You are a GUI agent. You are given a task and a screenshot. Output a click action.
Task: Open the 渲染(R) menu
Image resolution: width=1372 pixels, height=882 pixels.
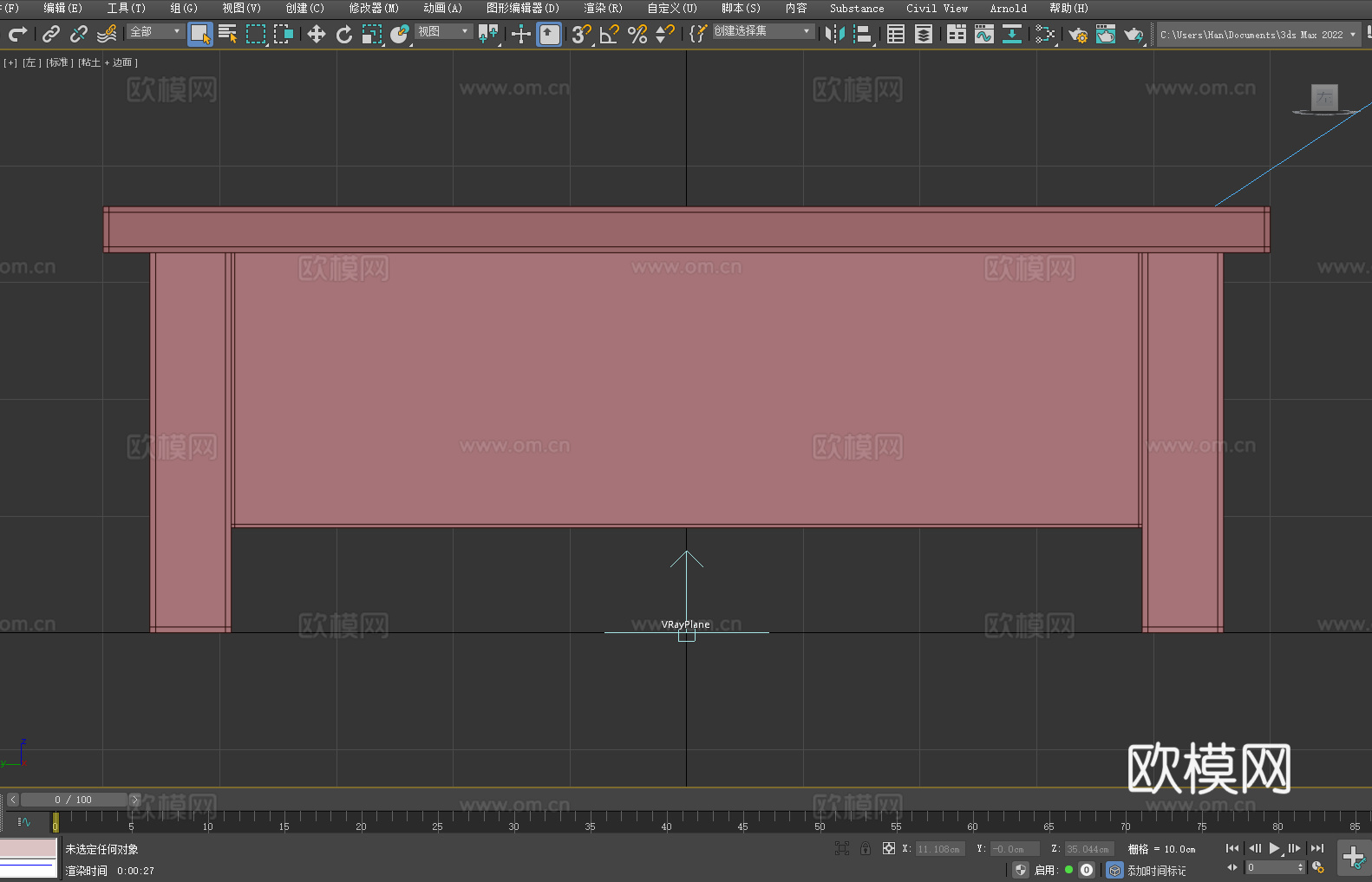(604, 8)
